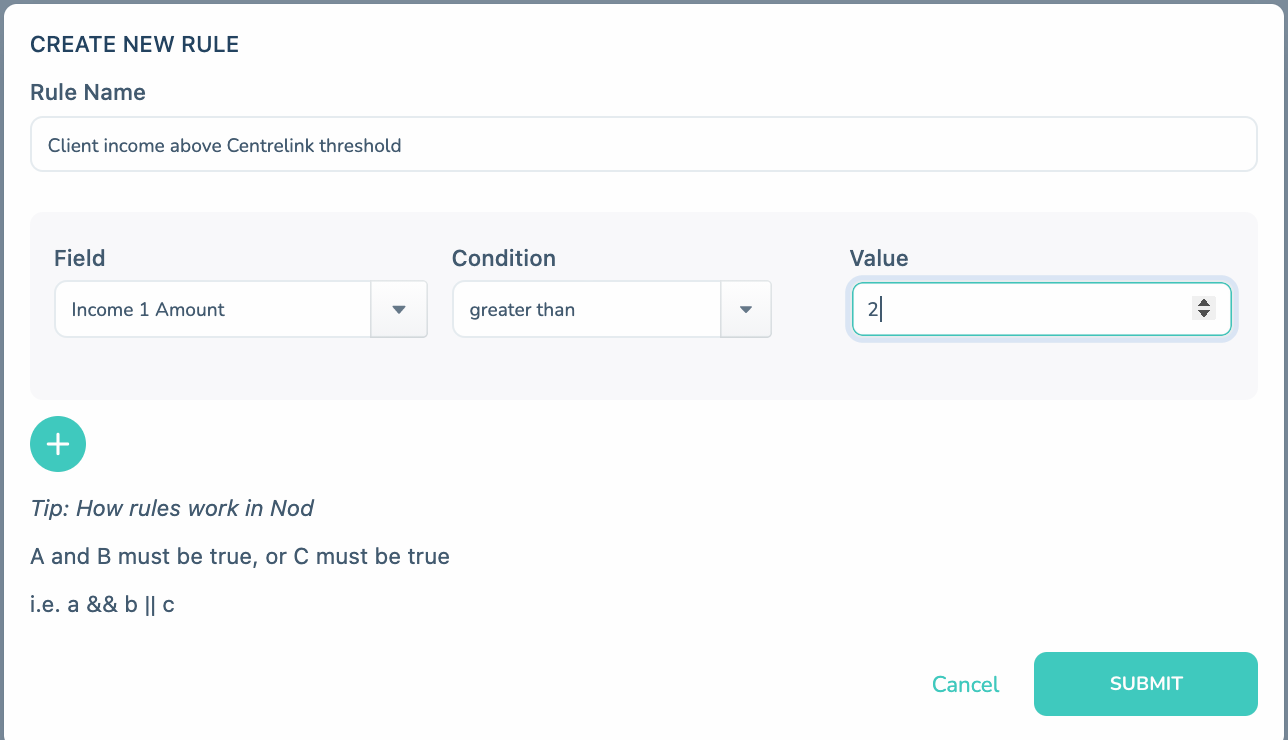Screen dimensions: 1288x740
Task: Click the "CREATE NEW RULE" heading
Action: pyautogui.click(x=134, y=44)
